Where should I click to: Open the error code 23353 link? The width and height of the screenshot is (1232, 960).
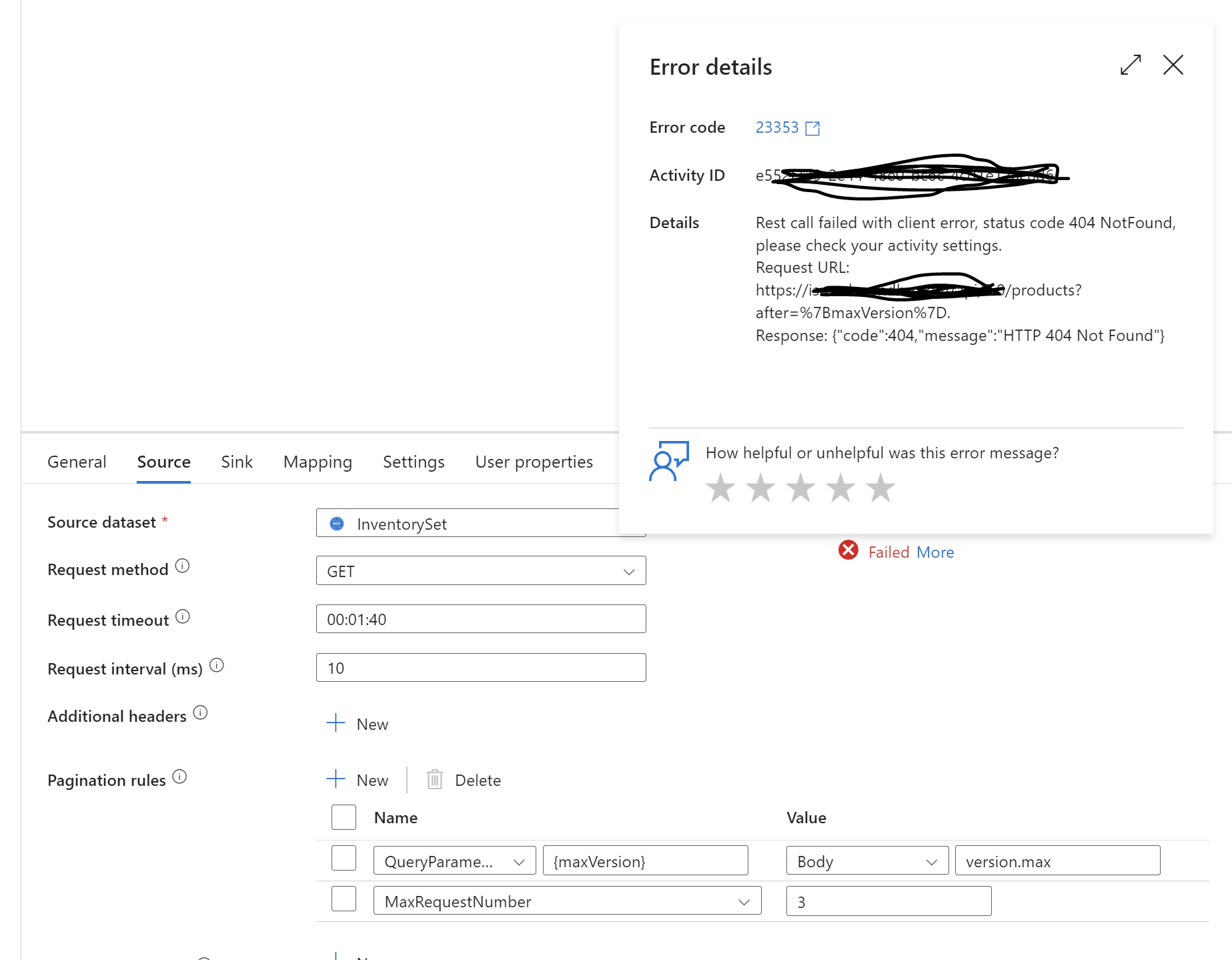tap(776, 127)
